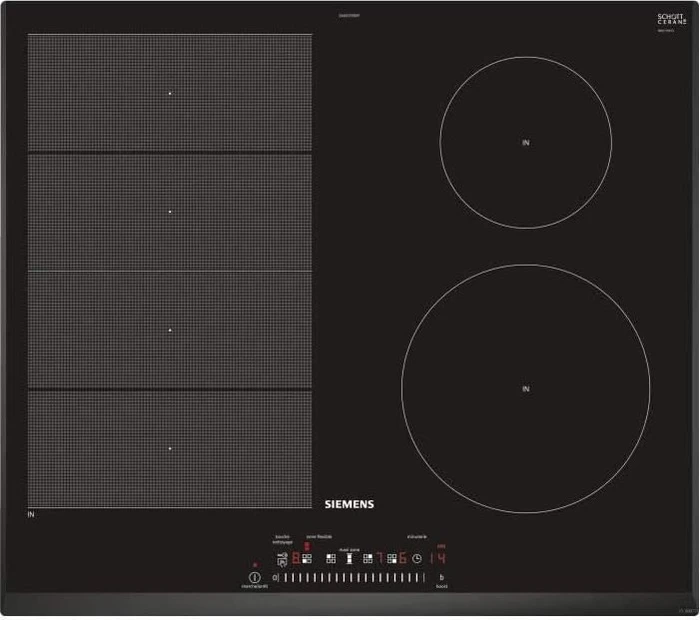
Task: Tap the timer clock icon
Action: (417, 559)
